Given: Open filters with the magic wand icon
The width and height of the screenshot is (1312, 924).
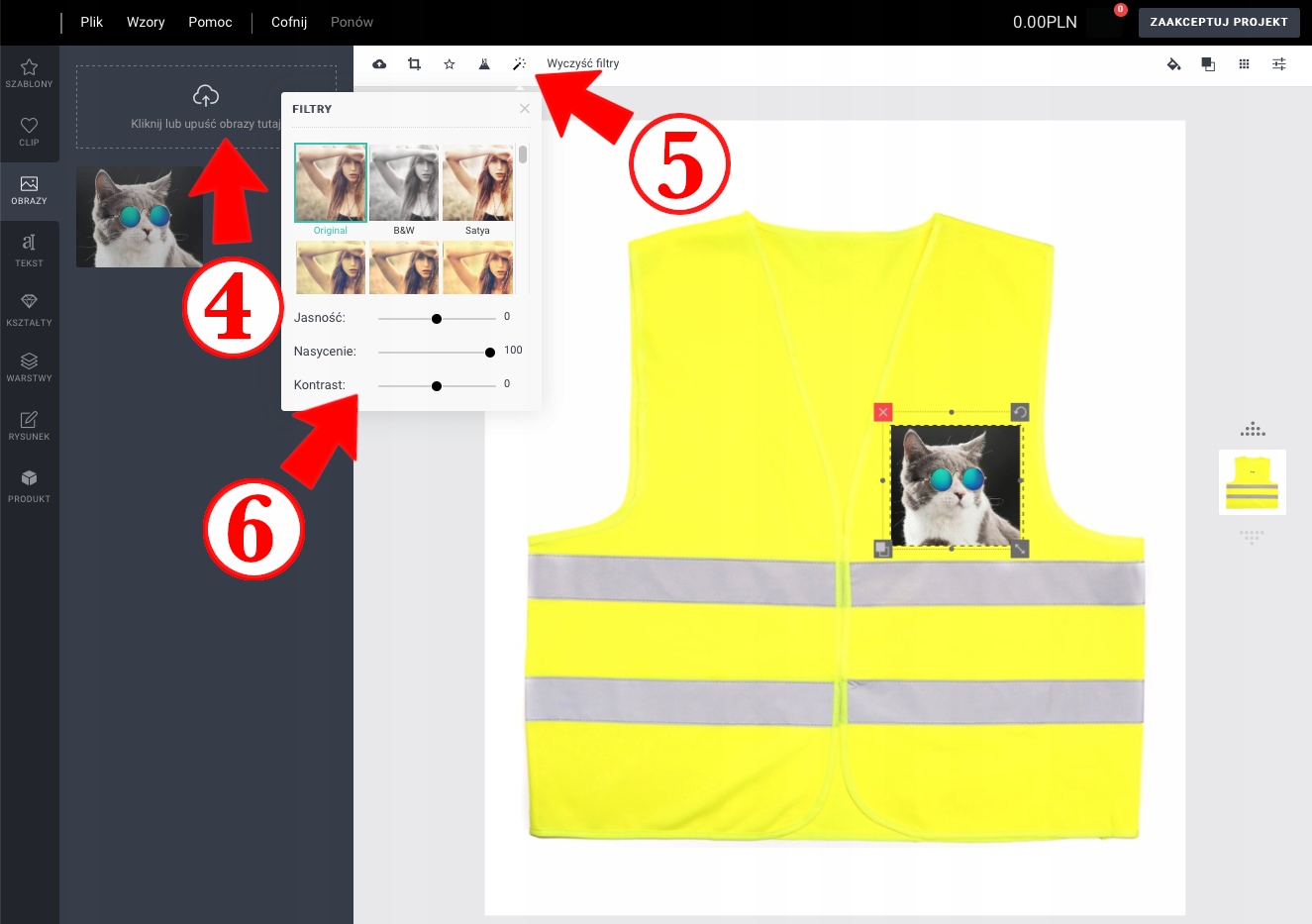Looking at the screenshot, I should pyautogui.click(x=519, y=64).
